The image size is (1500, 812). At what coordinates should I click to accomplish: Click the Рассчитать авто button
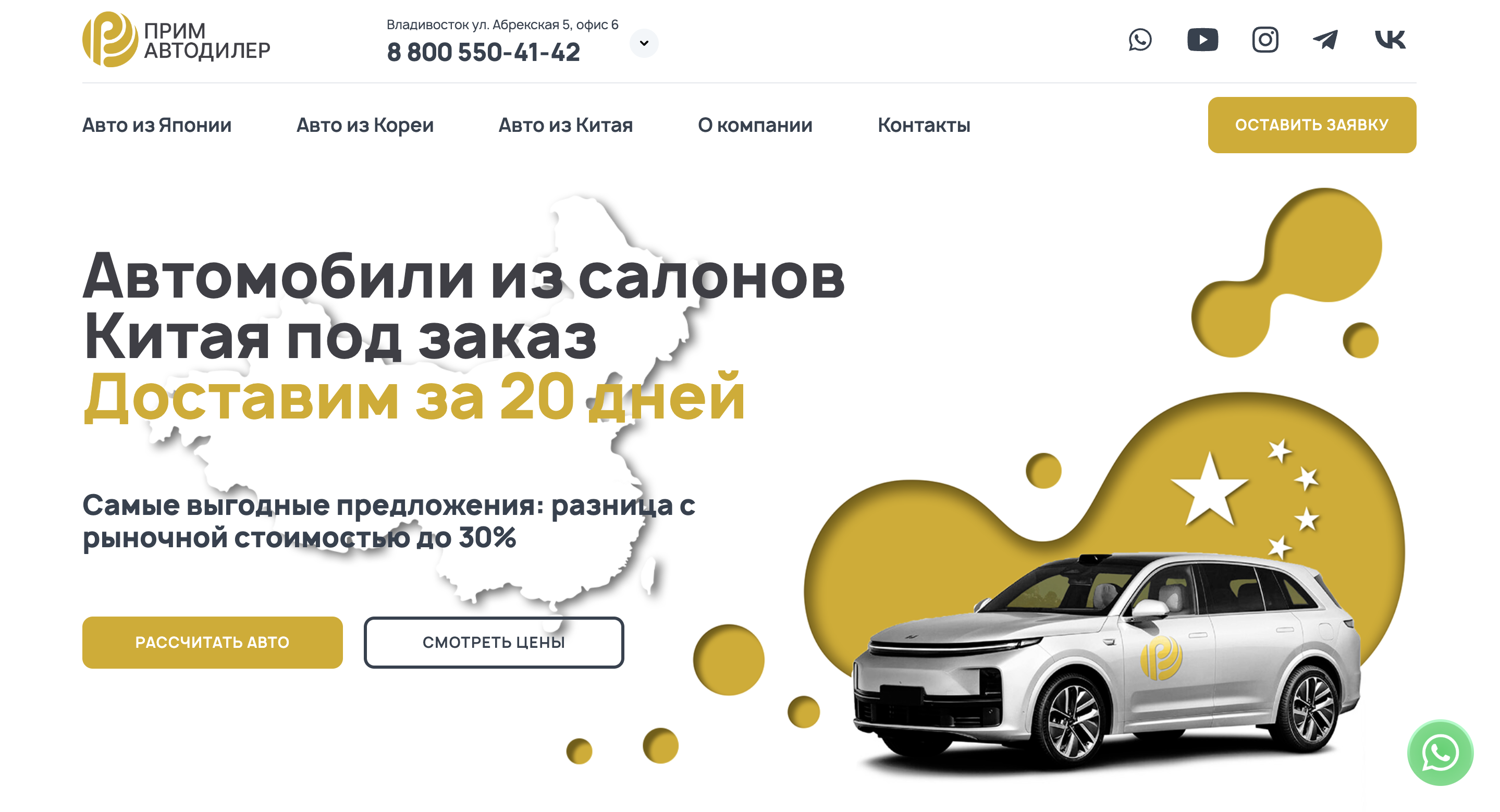[x=213, y=642]
